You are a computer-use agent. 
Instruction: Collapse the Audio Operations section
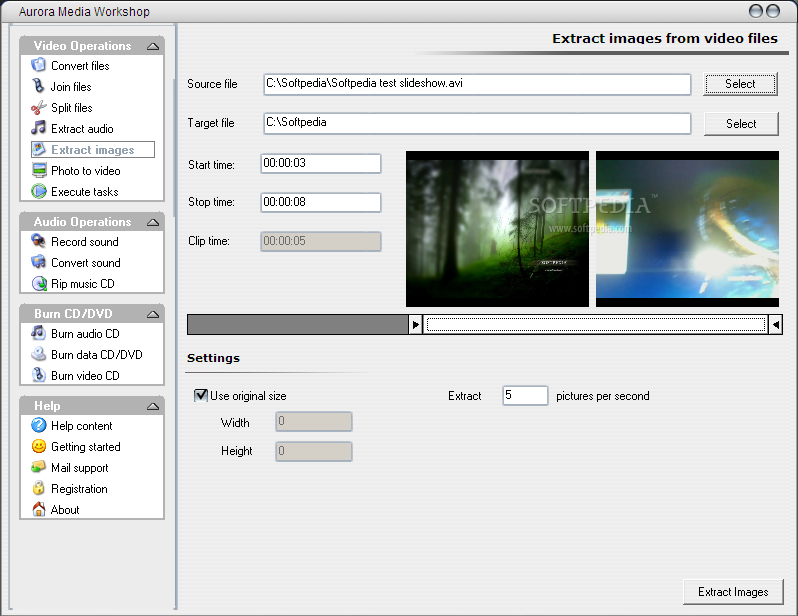(x=152, y=222)
